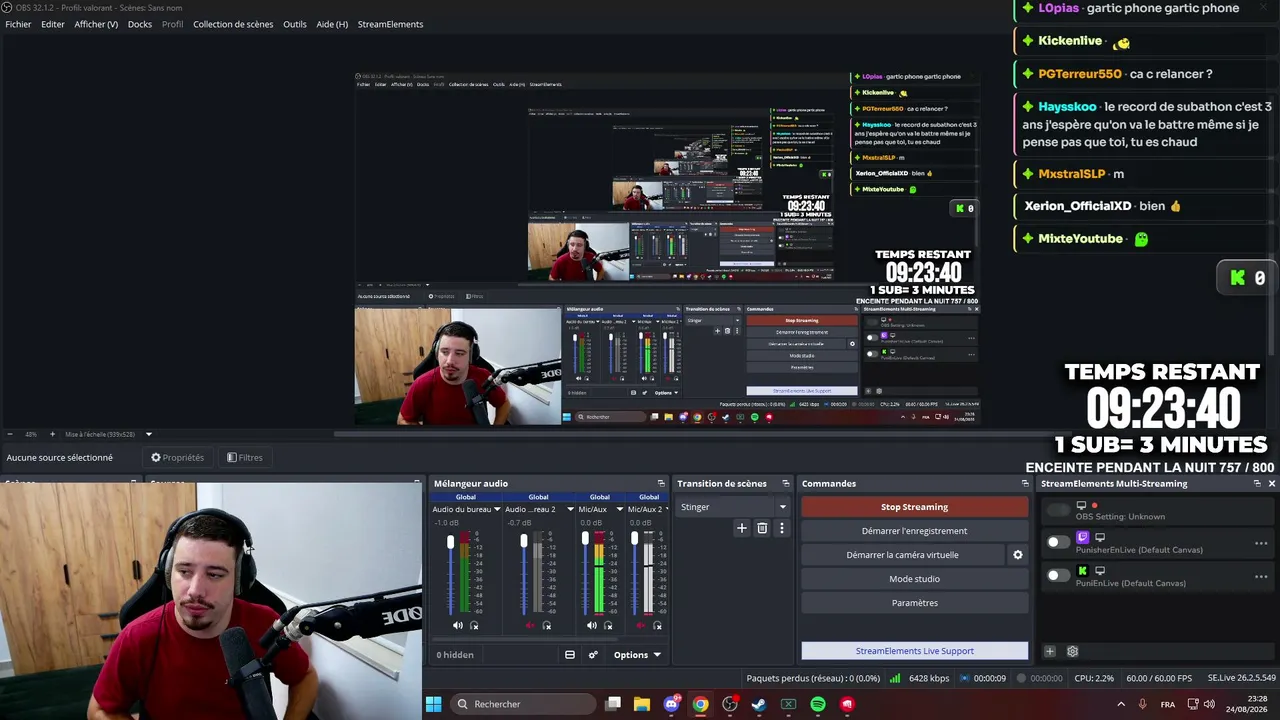Open more options for PunisherEnLive destination

click(x=1261, y=543)
